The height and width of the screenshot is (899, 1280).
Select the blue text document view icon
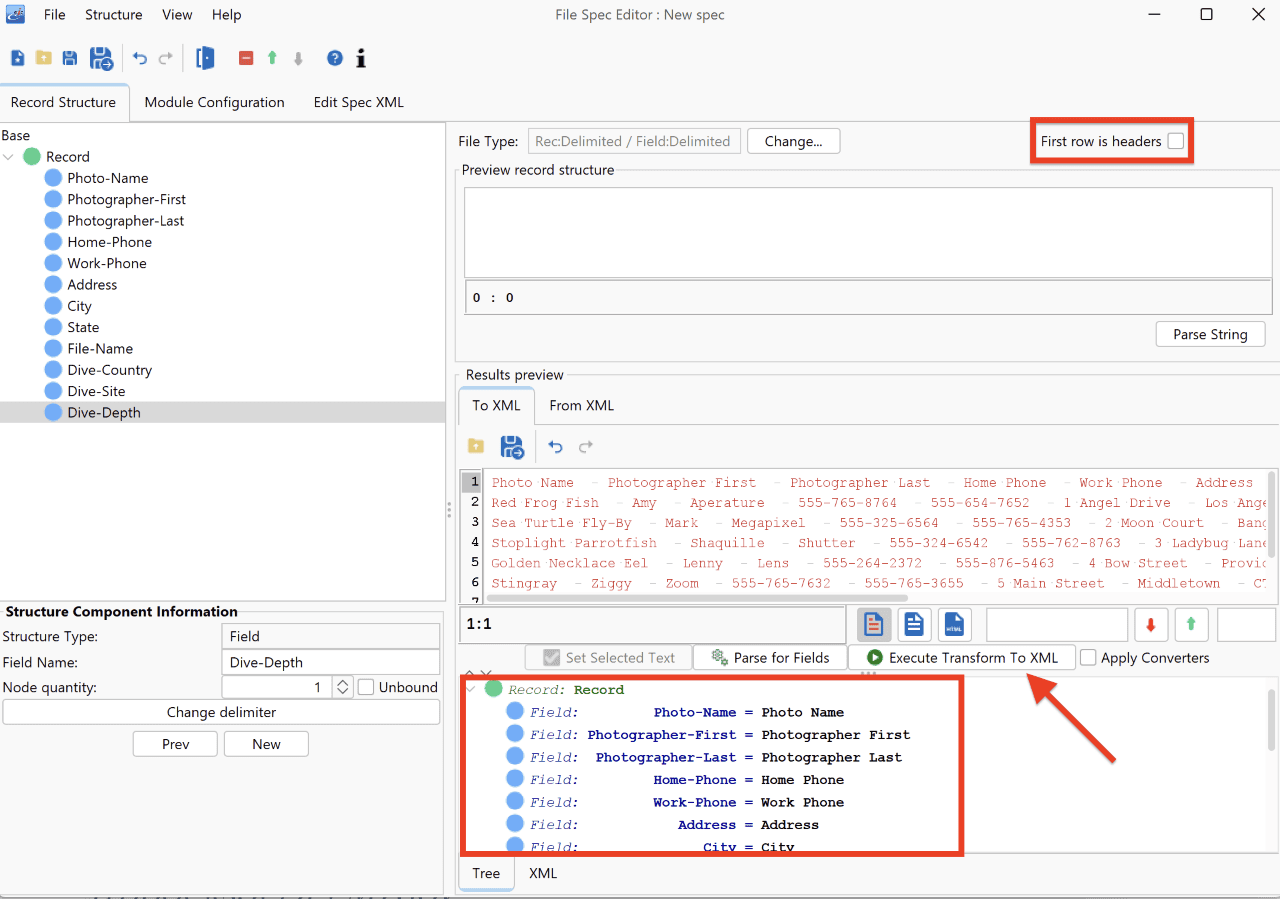pos(914,625)
